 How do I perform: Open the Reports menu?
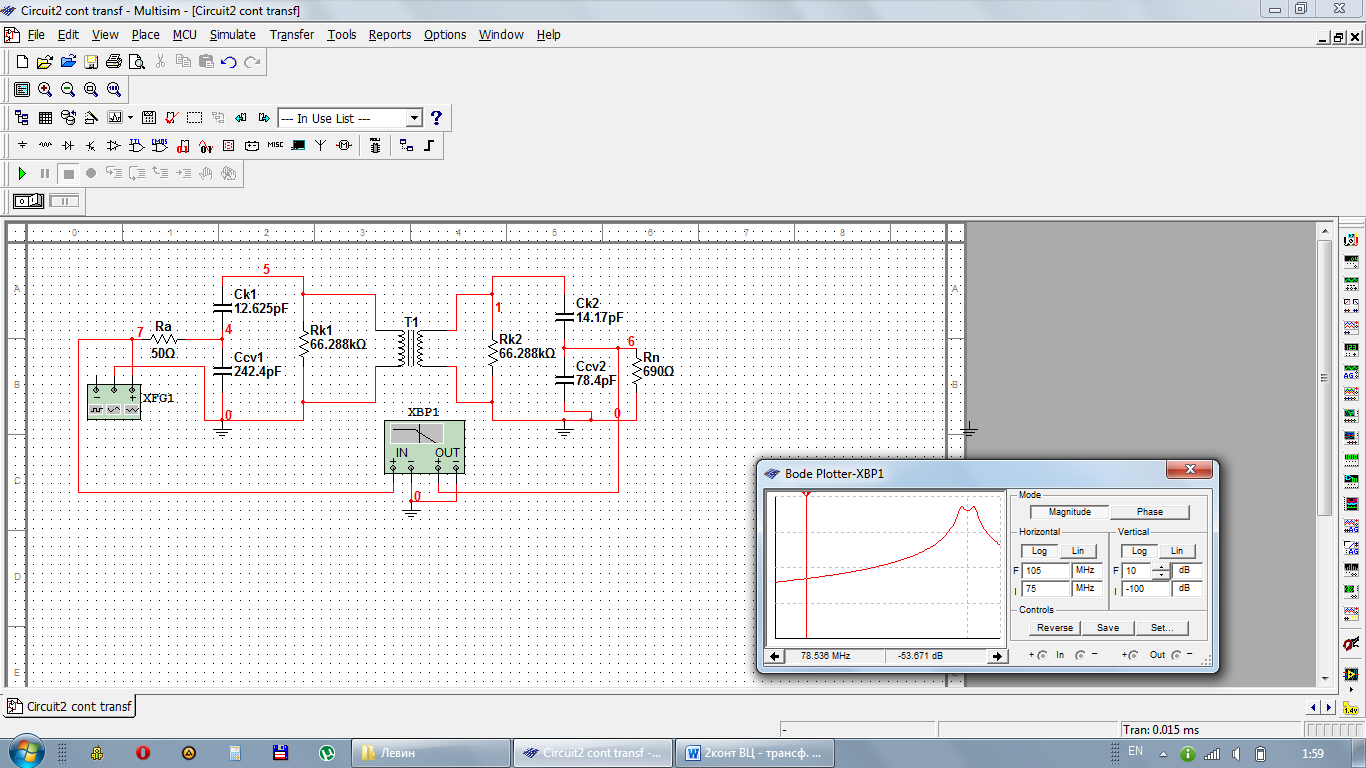(390, 34)
